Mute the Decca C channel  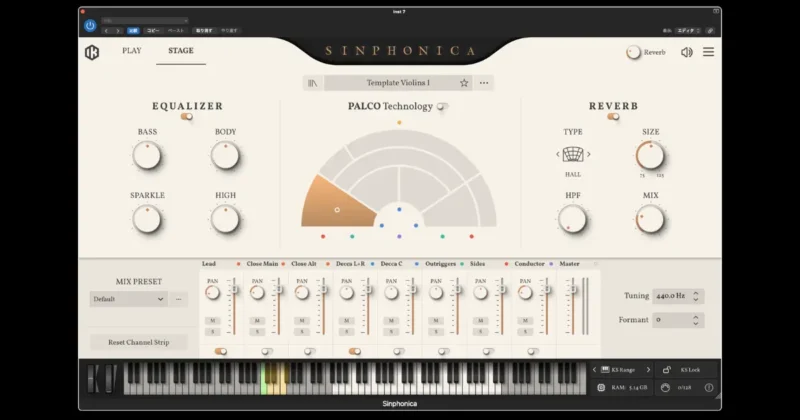(x=391, y=320)
